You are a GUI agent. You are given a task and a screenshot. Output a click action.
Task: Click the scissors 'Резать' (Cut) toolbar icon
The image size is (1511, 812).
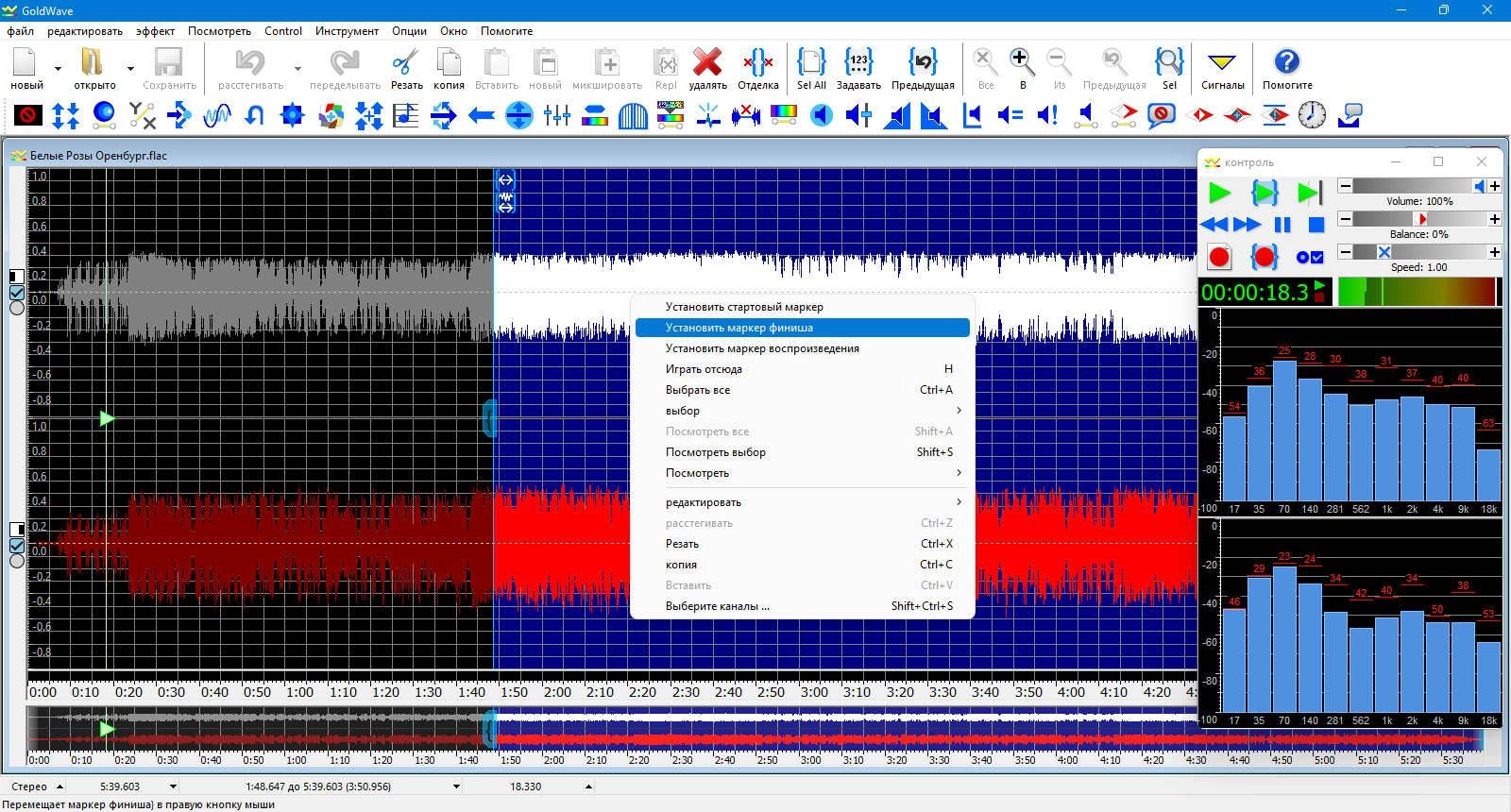[x=406, y=63]
